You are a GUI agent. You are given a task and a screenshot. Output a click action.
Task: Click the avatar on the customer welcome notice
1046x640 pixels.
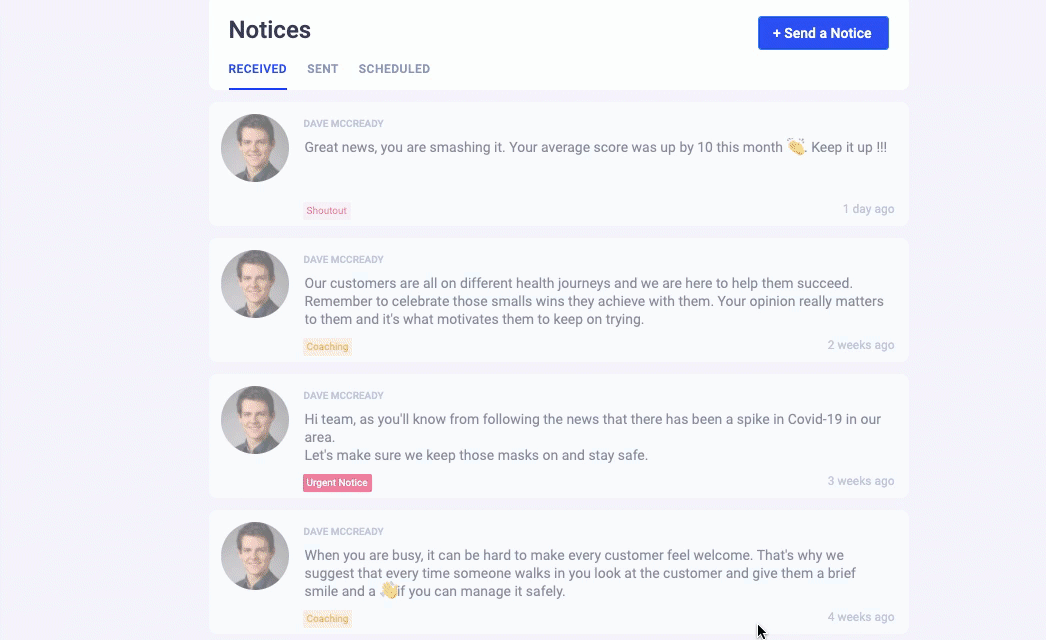click(x=255, y=556)
